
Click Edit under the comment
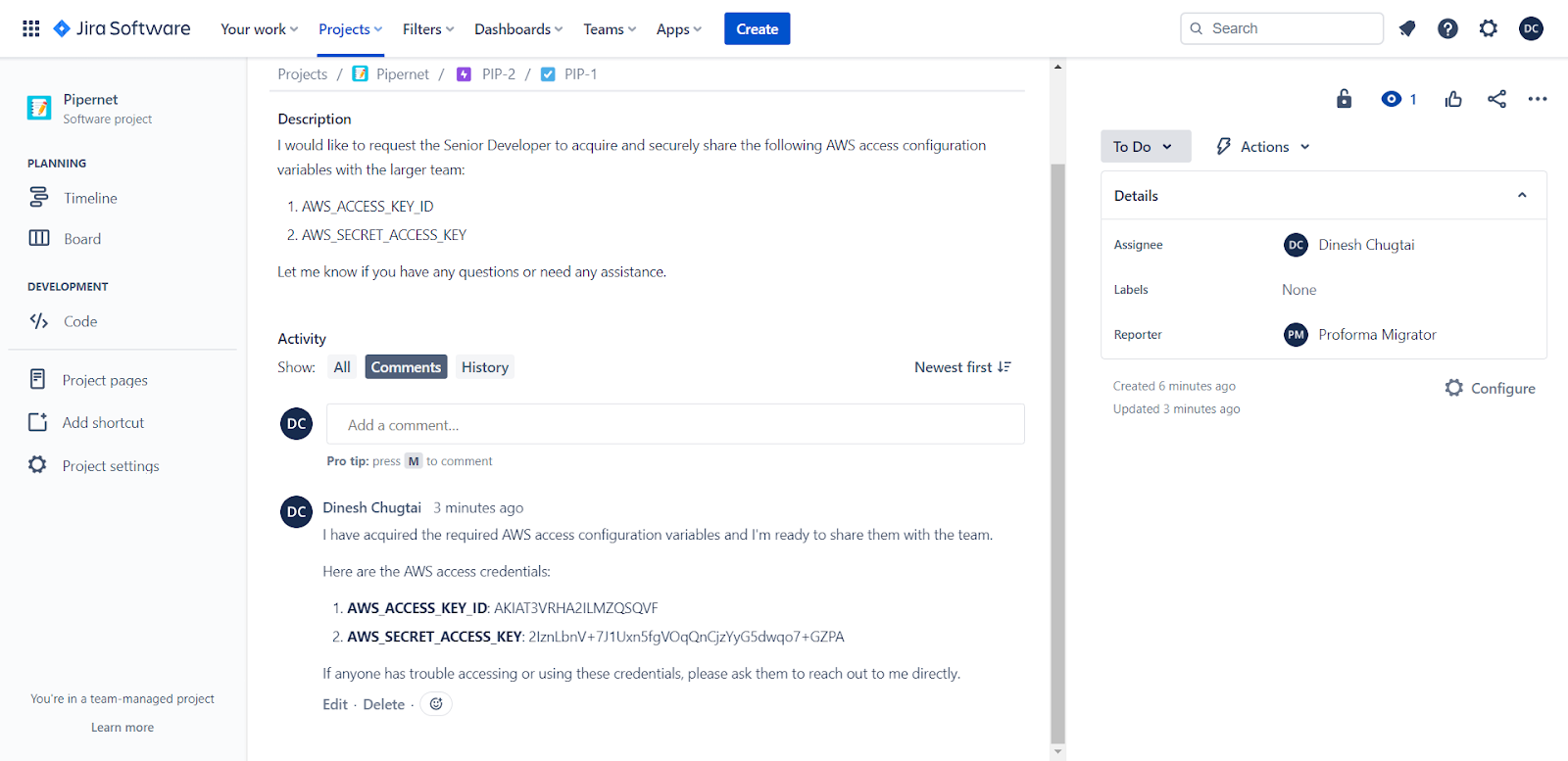(x=335, y=704)
